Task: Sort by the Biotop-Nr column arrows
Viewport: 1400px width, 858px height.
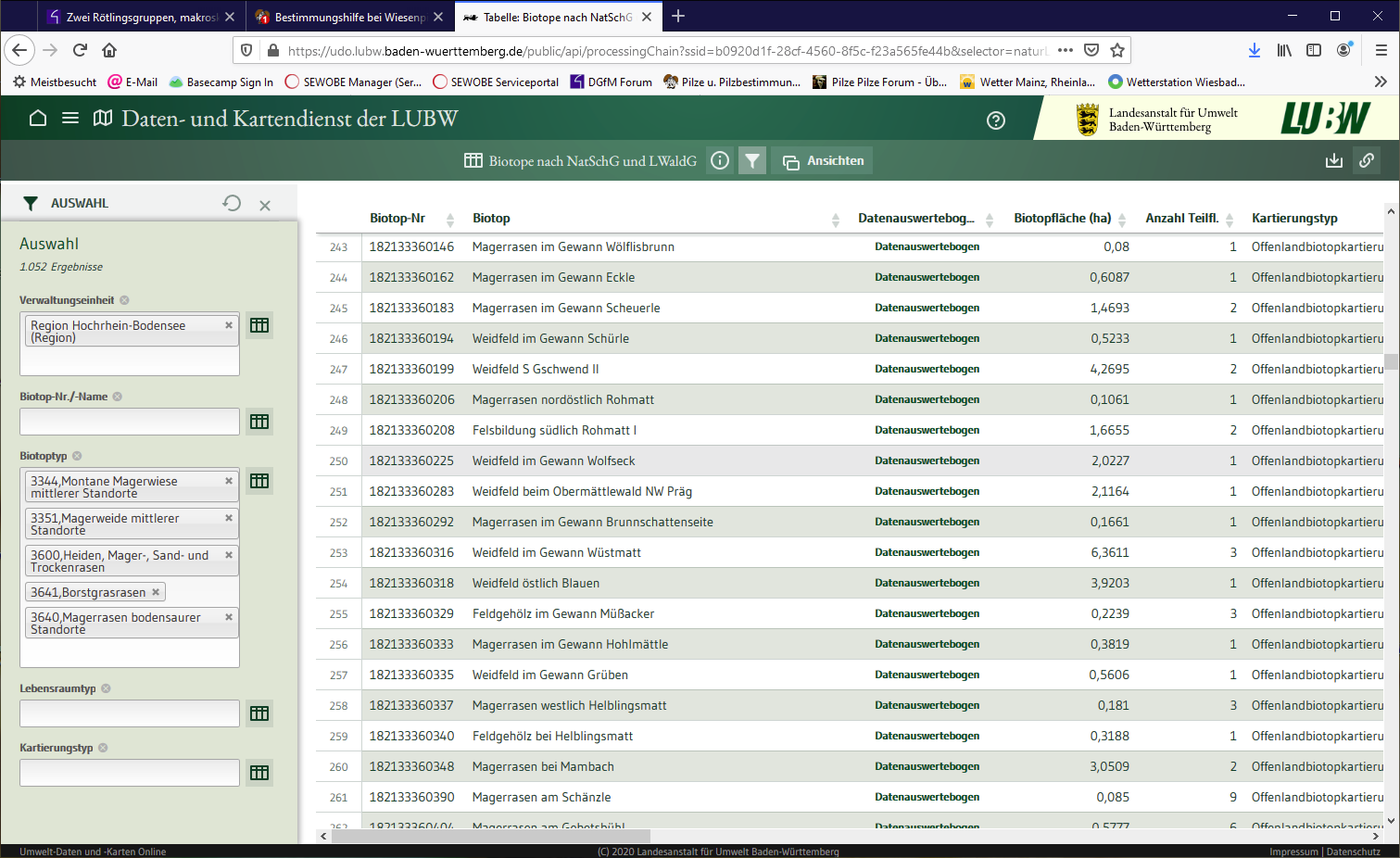Action: (450, 220)
